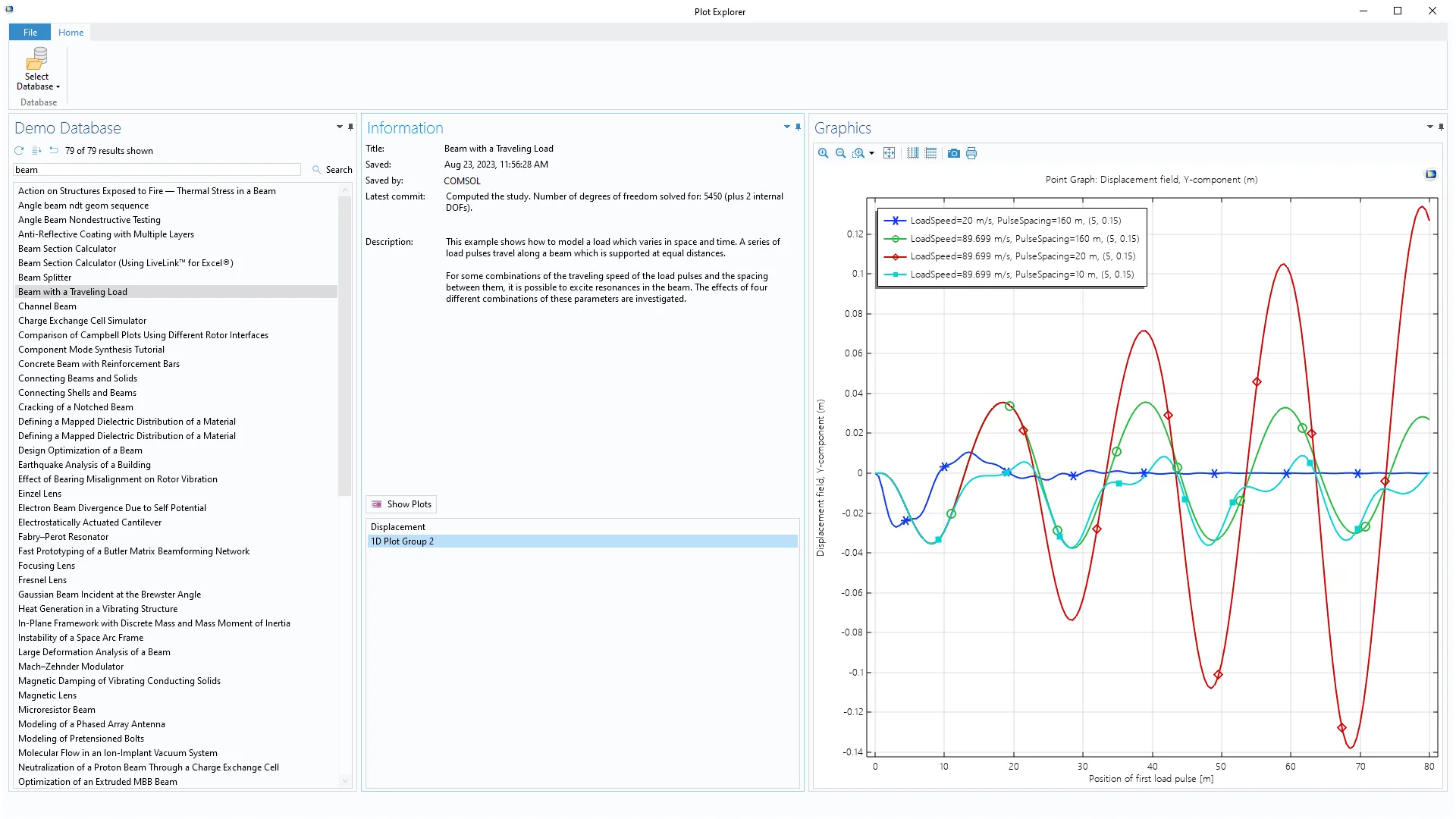Click the Zoom Extents icon
Viewport: 1456px width, 819px height.
[x=890, y=153]
